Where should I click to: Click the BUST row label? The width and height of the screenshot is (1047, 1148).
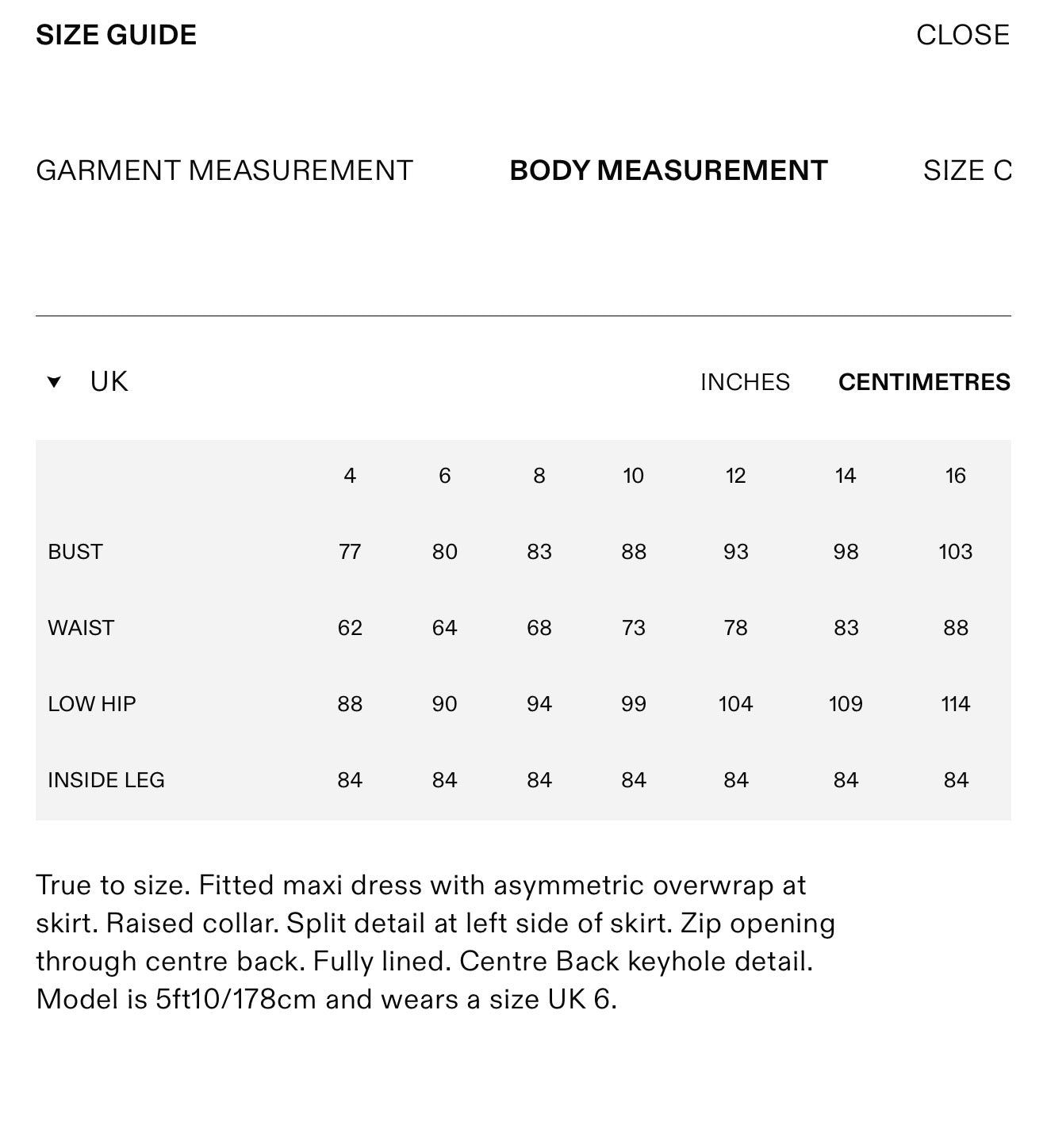point(75,552)
